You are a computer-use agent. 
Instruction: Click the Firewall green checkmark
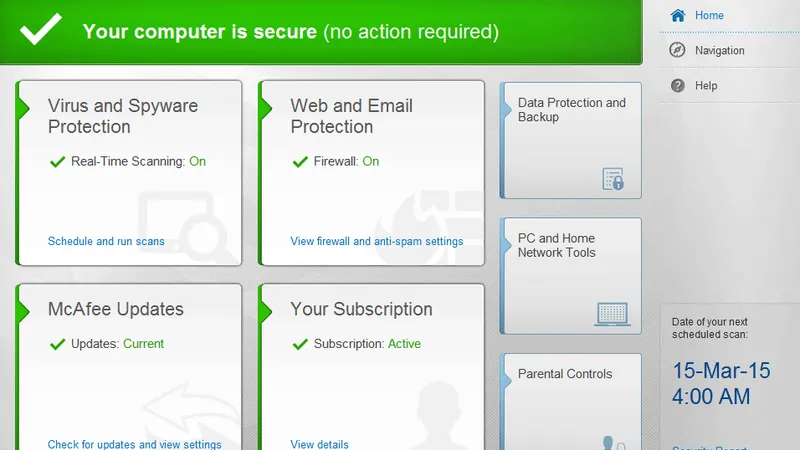[x=299, y=161]
